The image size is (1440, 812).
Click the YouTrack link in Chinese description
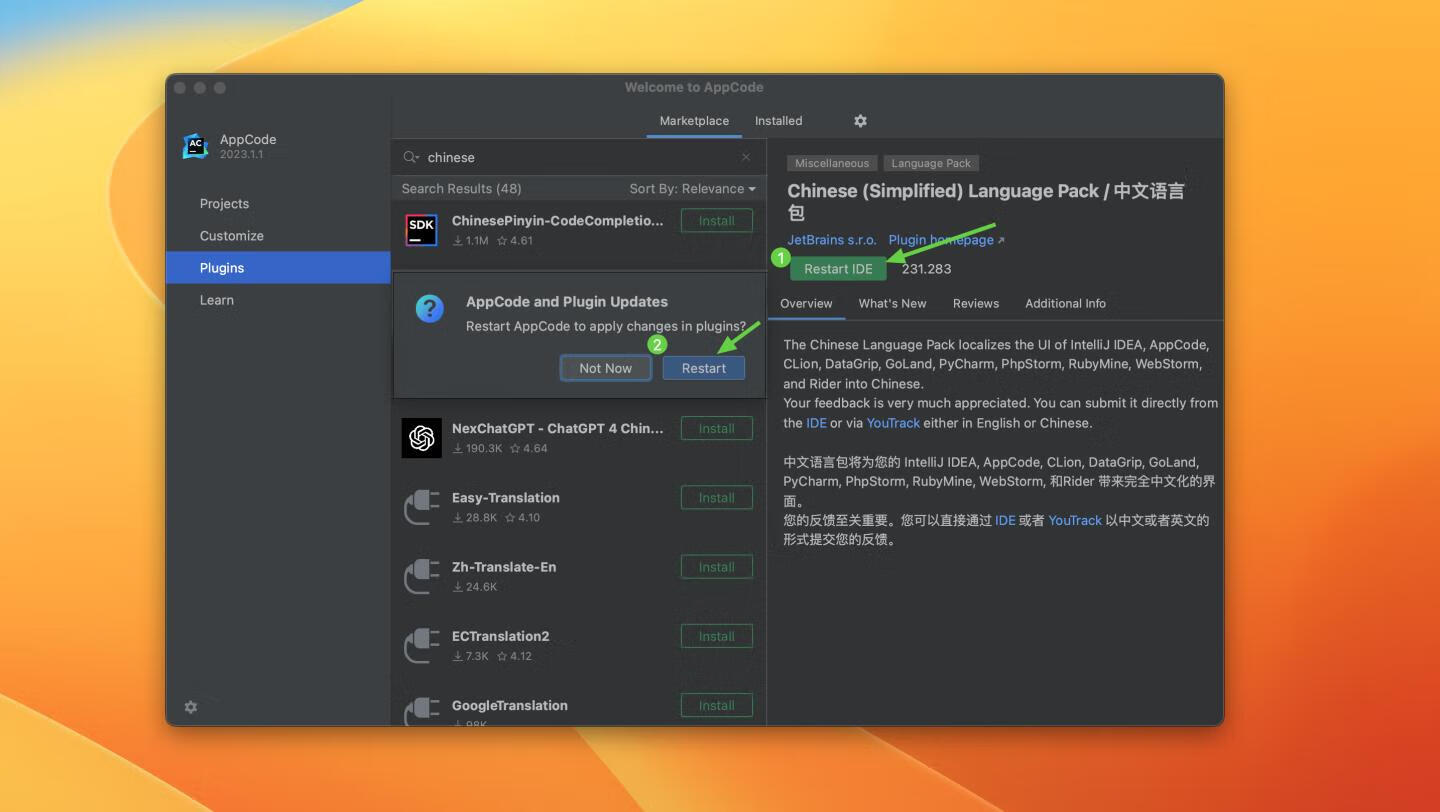[x=1075, y=521]
